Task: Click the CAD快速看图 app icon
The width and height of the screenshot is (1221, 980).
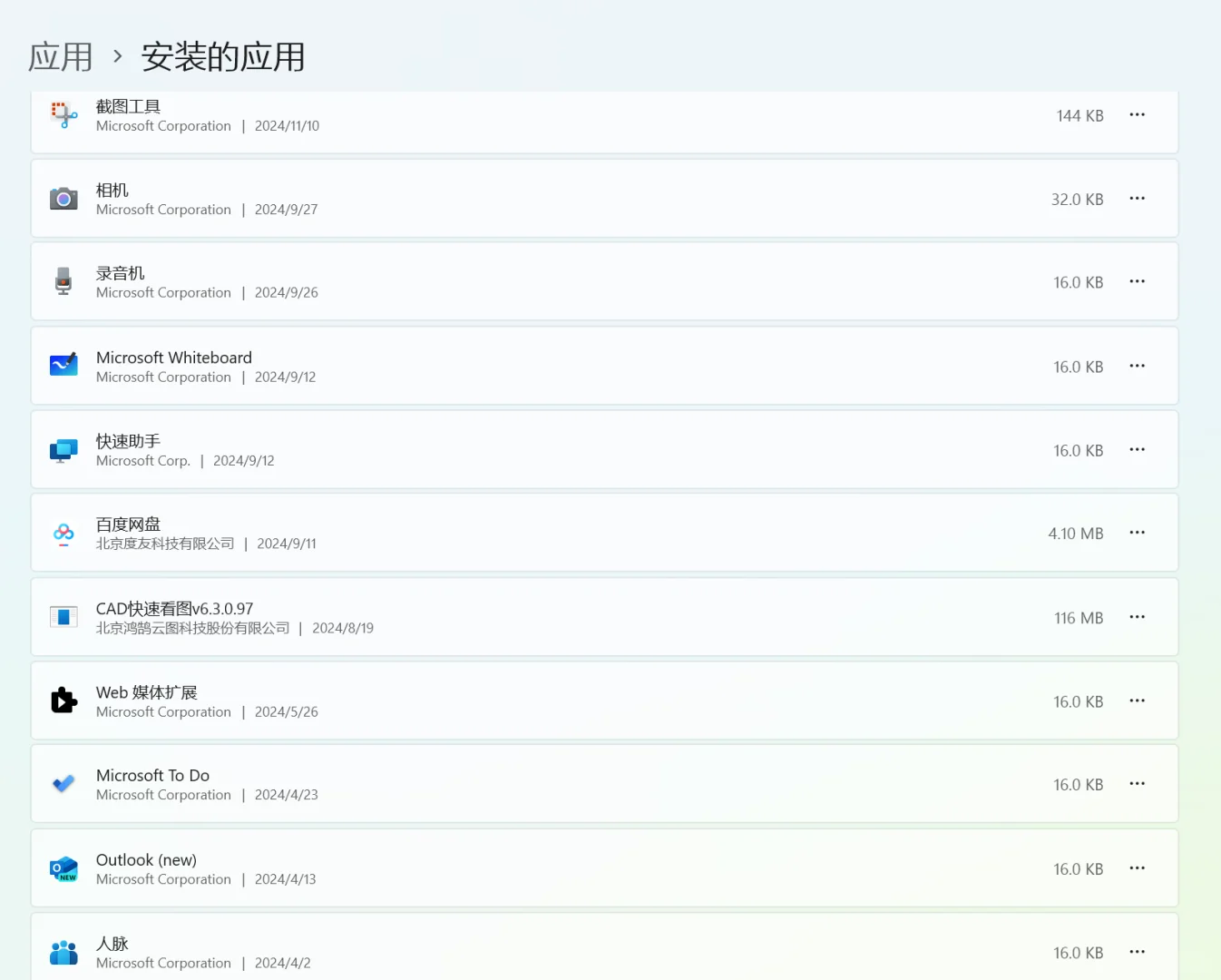Action: [63, 616]
